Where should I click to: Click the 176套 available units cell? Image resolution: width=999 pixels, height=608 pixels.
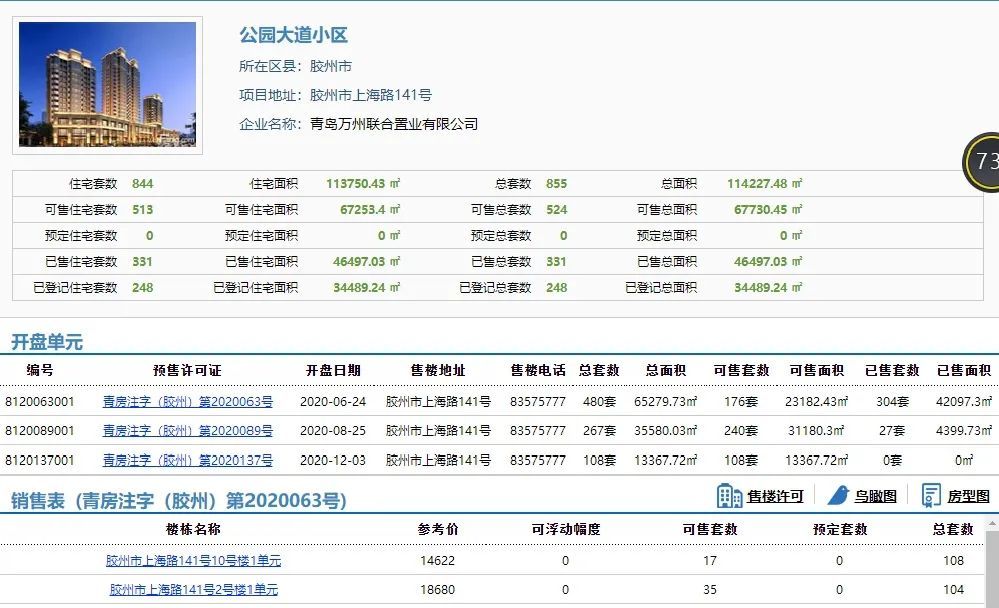click(741, 402)
